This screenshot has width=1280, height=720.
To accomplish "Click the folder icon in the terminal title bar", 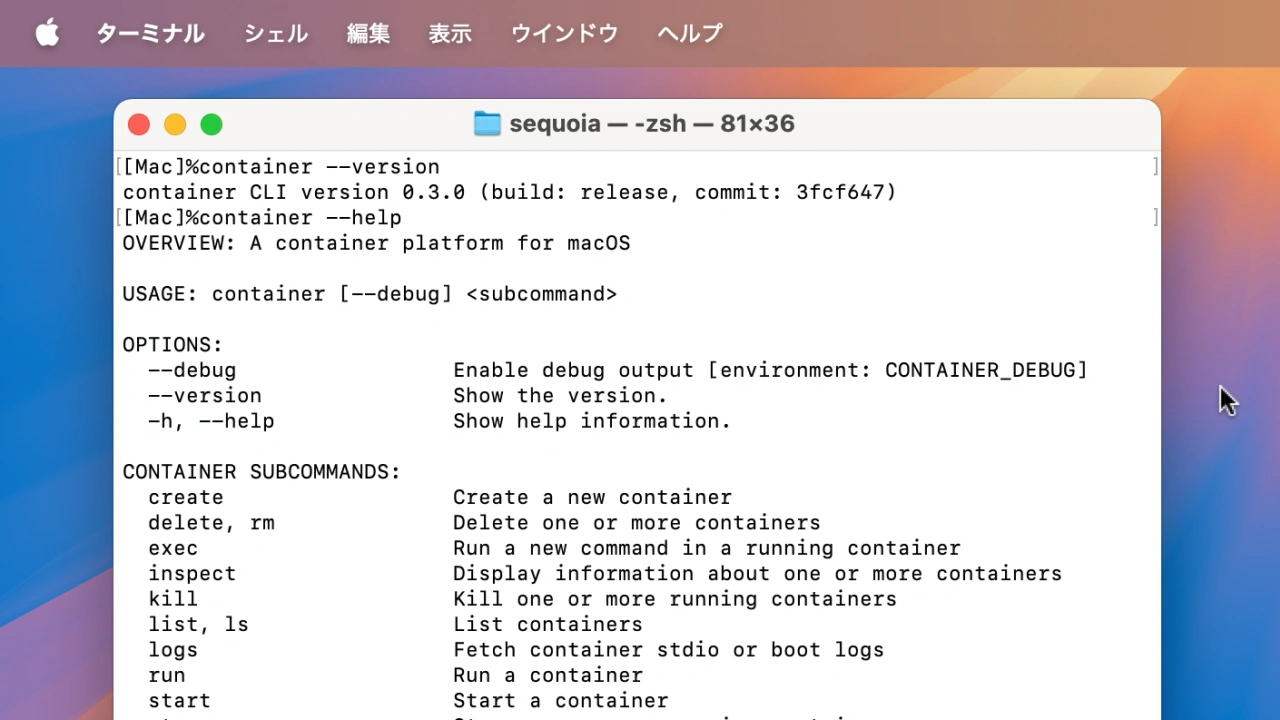I will (487, 123).
